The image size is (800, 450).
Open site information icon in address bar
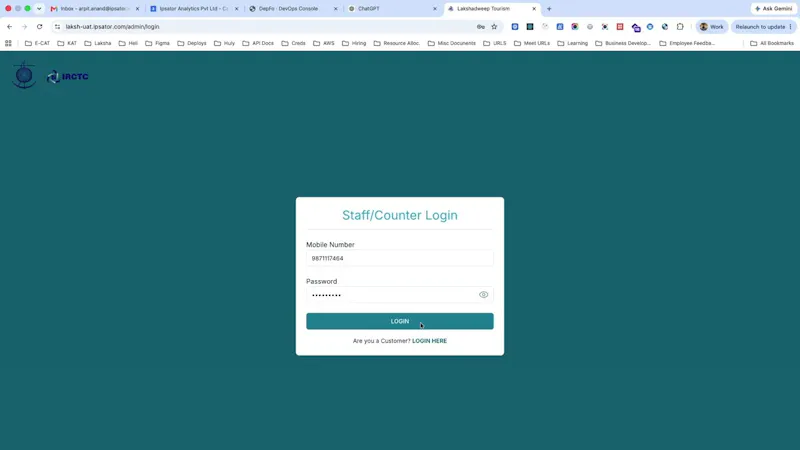[57, 27]
